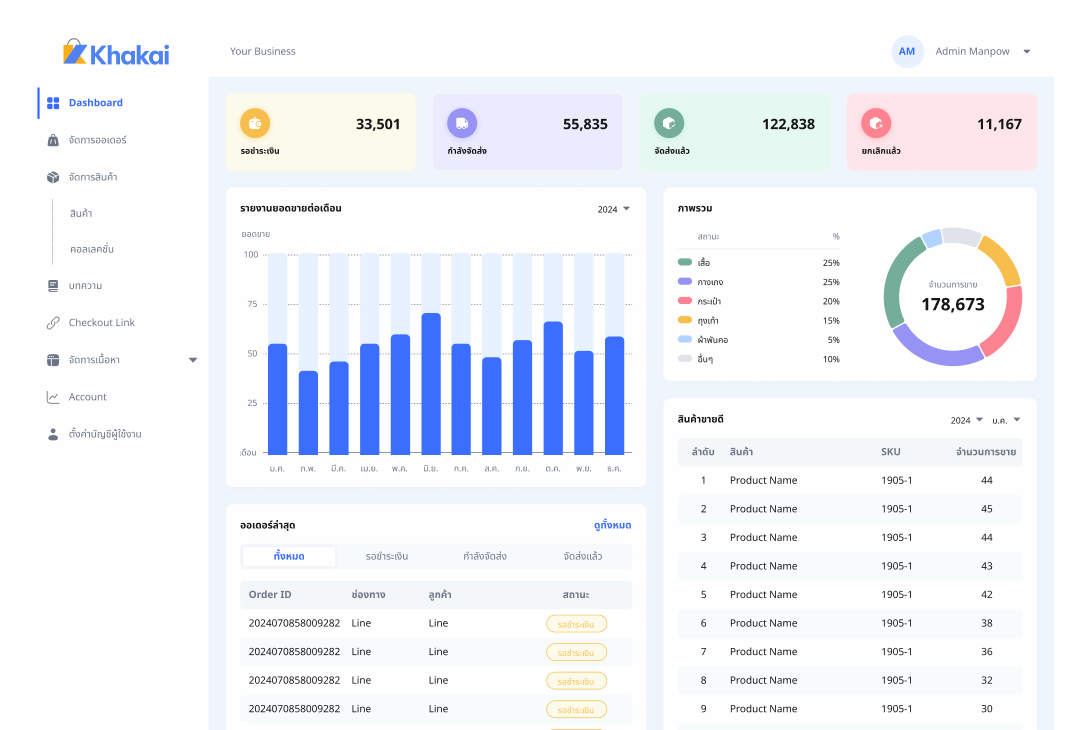The image size is (1078, 730).
Task: Click the Account chart icon
Action: 53,397
